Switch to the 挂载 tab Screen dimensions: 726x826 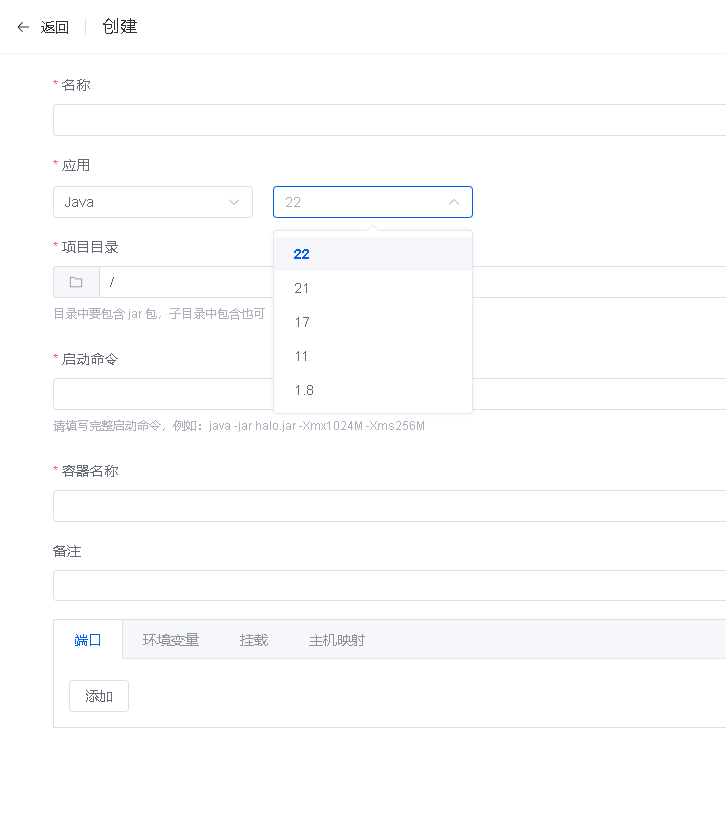254,640
